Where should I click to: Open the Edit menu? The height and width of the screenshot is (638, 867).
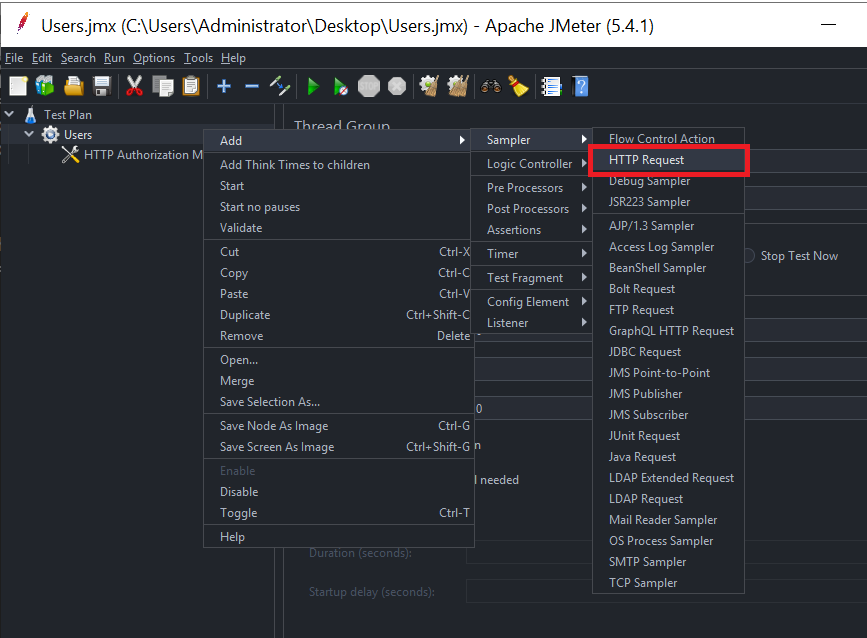[42, 58]
